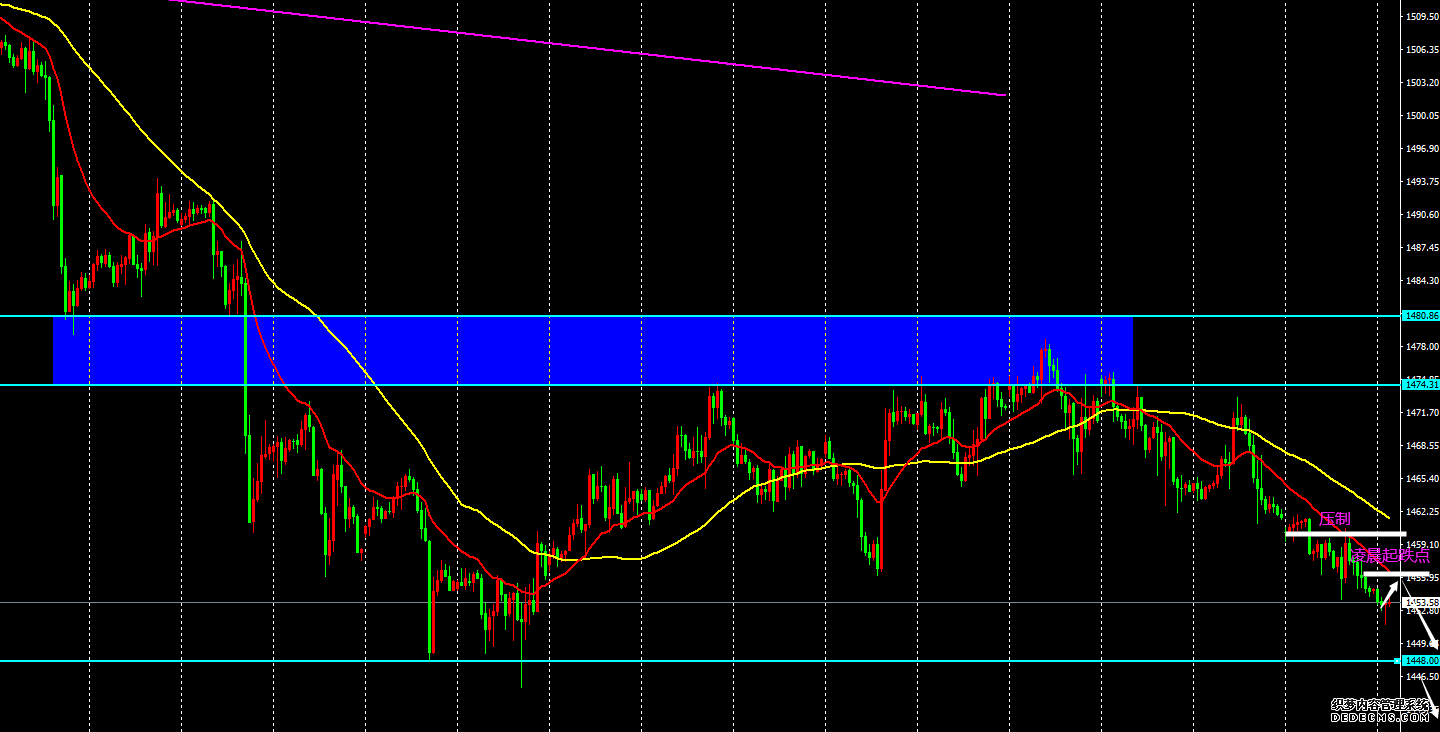Click the 1496.90 price axis label
This screenshot has width=1440, height=732.
(x=1421, y=149)
